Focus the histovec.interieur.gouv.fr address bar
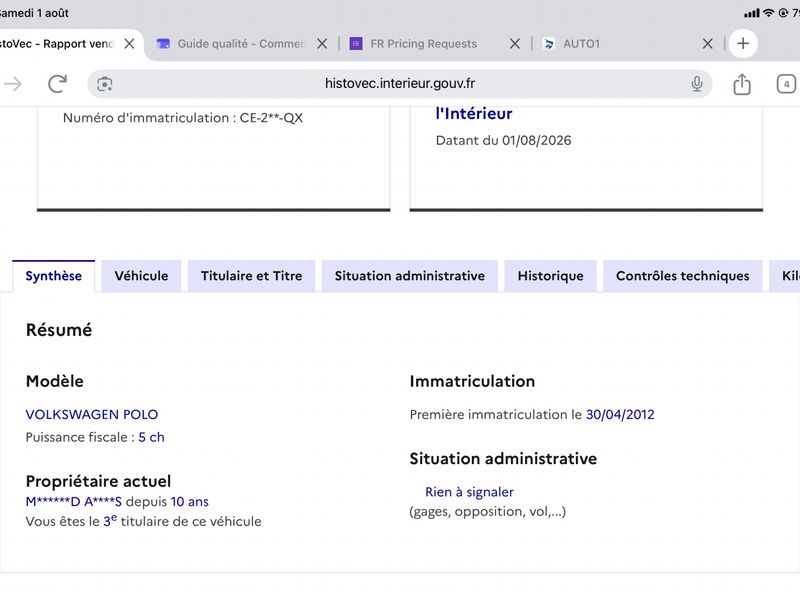 [400, 84]
